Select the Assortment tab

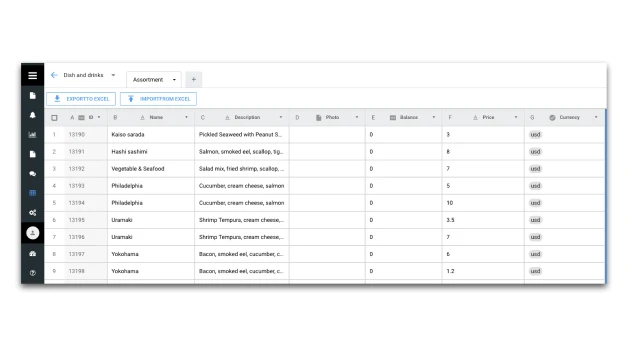click(154, 80)
